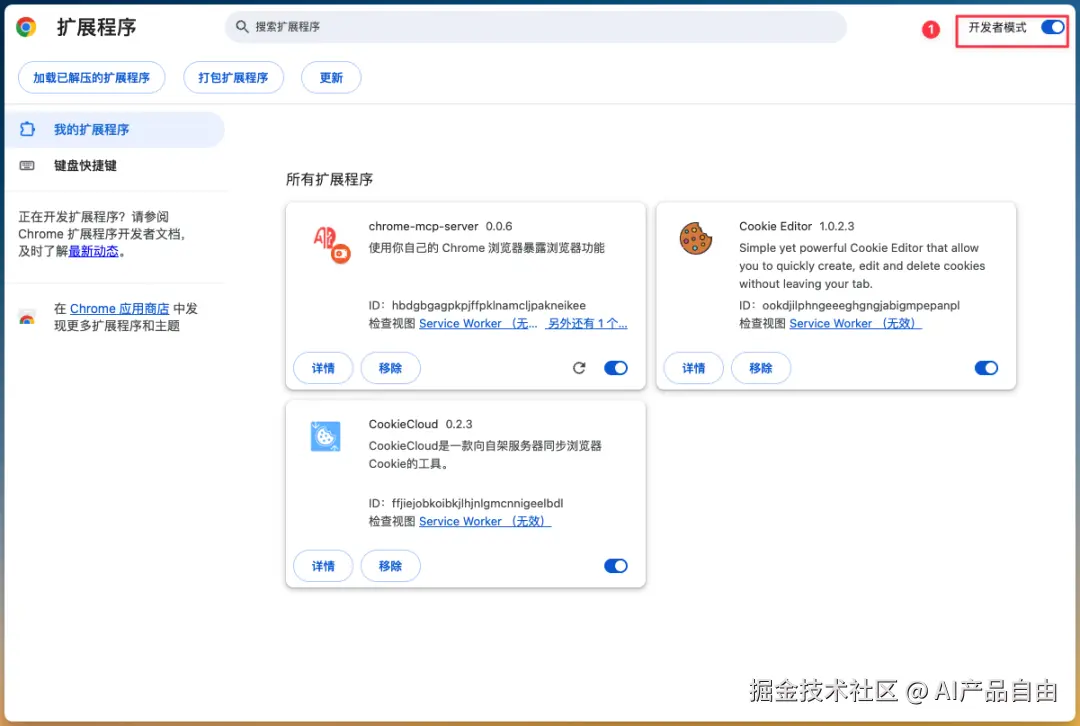Click the 我的扩展程序 puzzle piece icon
The width and height of the screenshot is (1080, 726).
coord(27,129)
